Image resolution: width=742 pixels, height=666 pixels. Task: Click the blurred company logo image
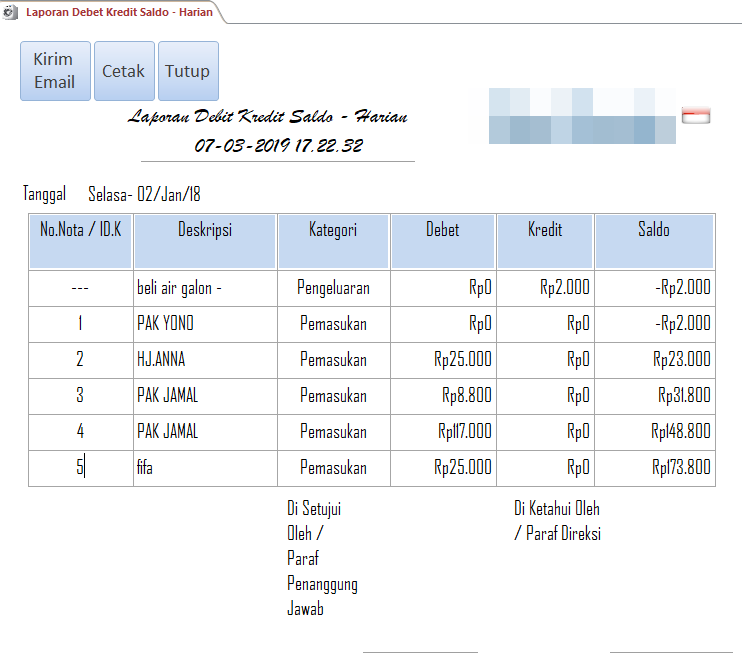pyautogui.click(x=582, y=116)
